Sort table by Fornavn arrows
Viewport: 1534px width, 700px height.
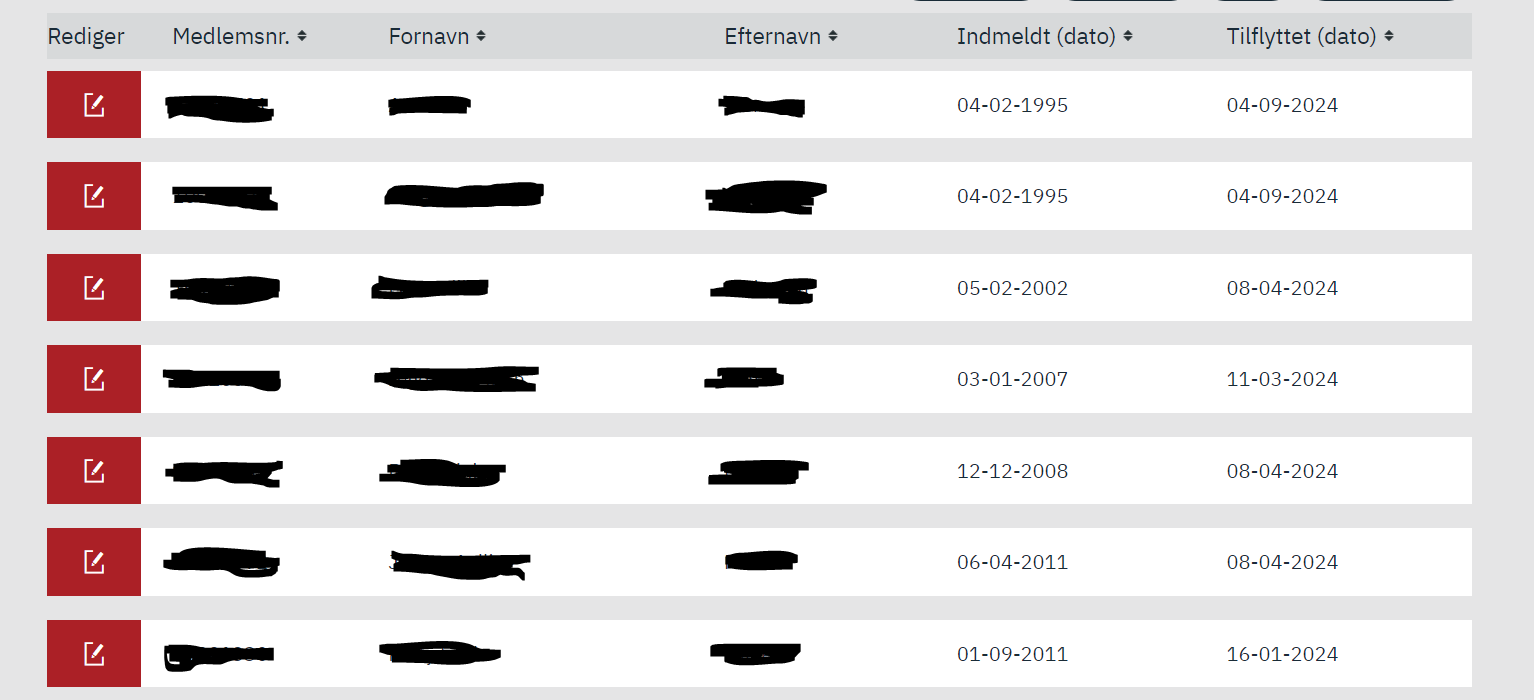(x=481, y=37)
